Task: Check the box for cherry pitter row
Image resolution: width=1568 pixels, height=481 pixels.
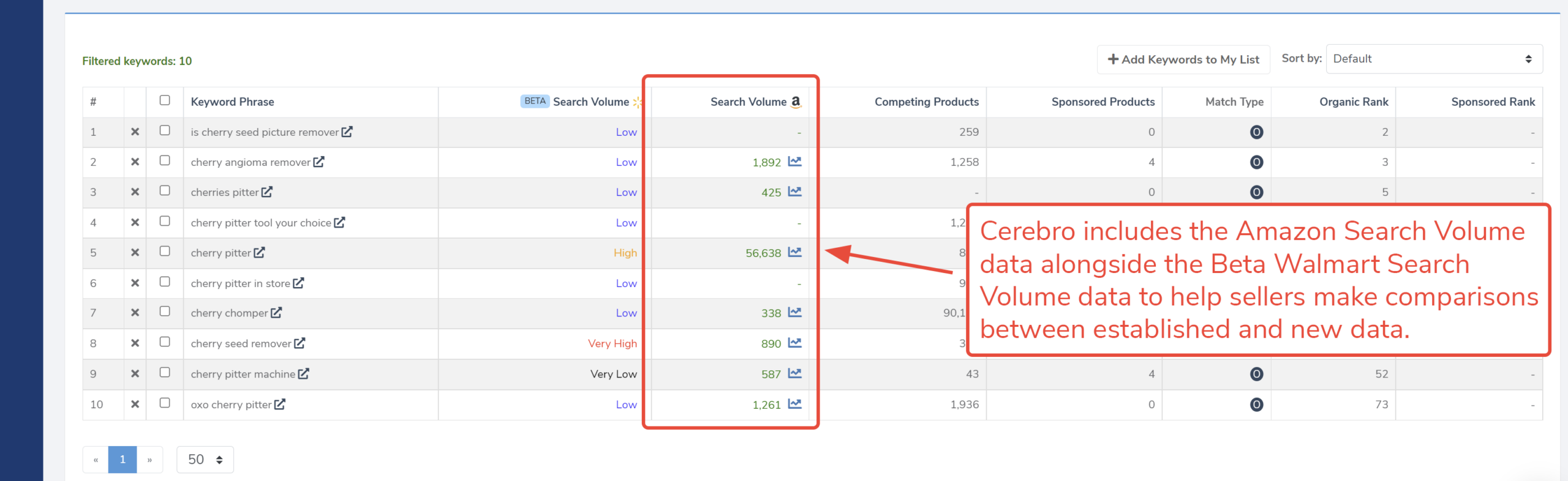Action: click(x=165, y=252)
